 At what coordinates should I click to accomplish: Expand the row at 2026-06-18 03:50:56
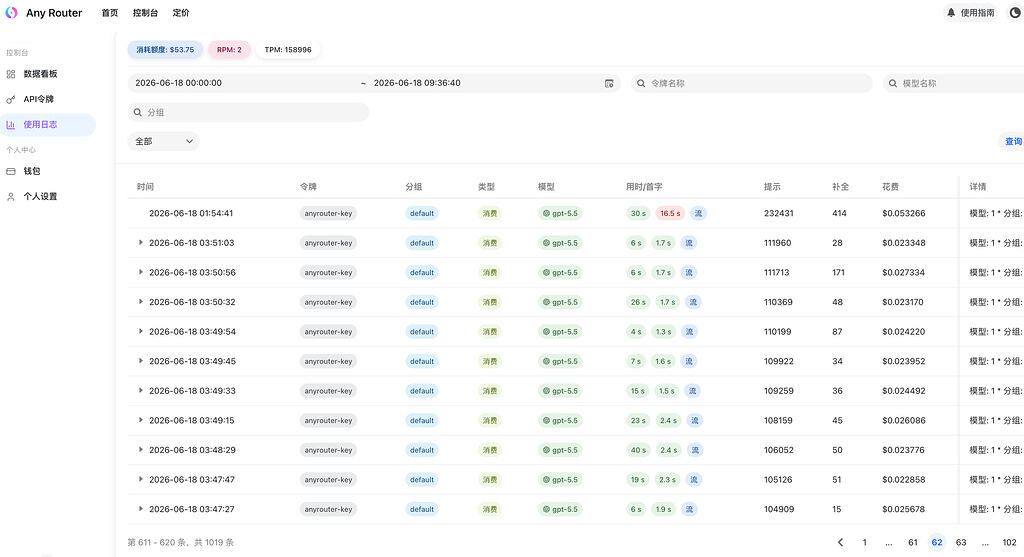click(x=140, y=272)
